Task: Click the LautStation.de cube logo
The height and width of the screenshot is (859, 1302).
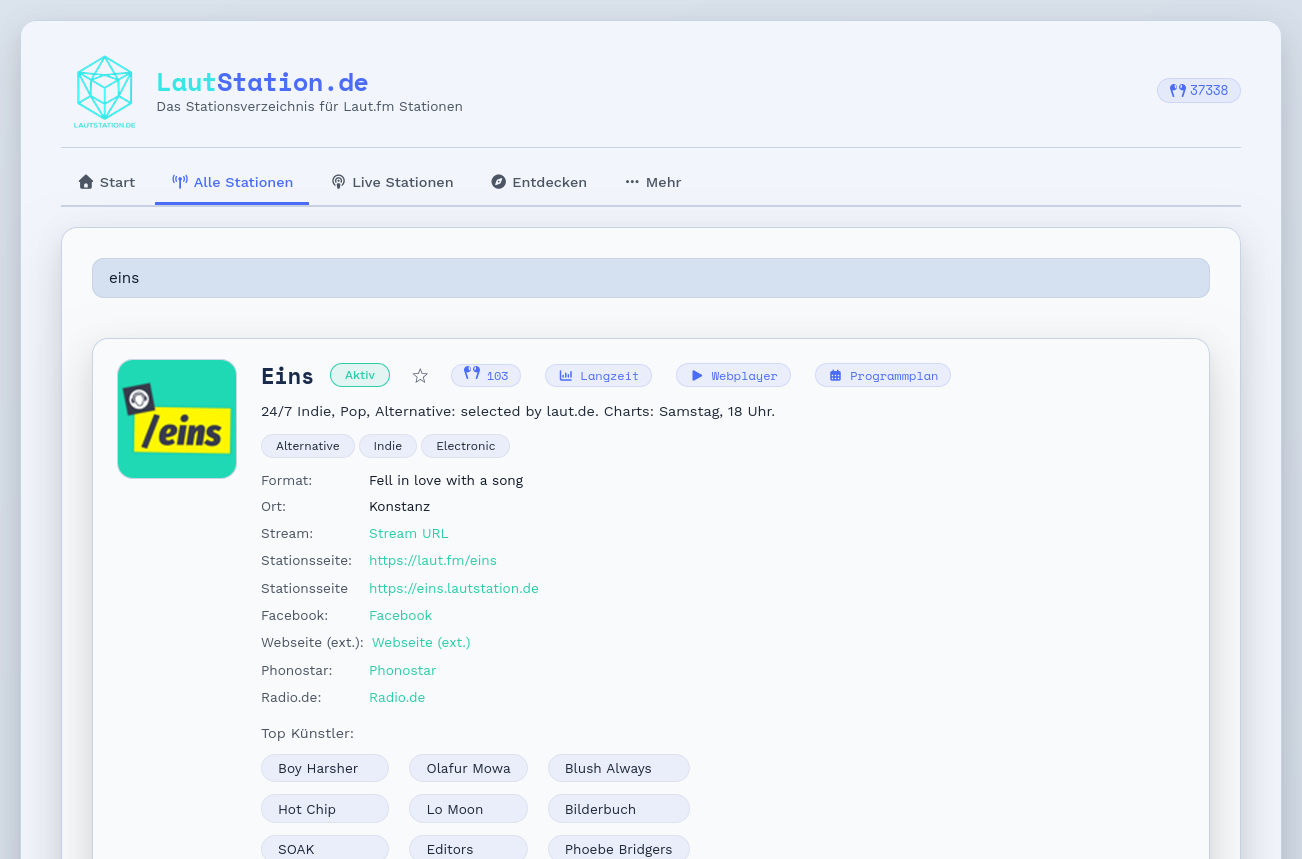Action: (104, 91)
